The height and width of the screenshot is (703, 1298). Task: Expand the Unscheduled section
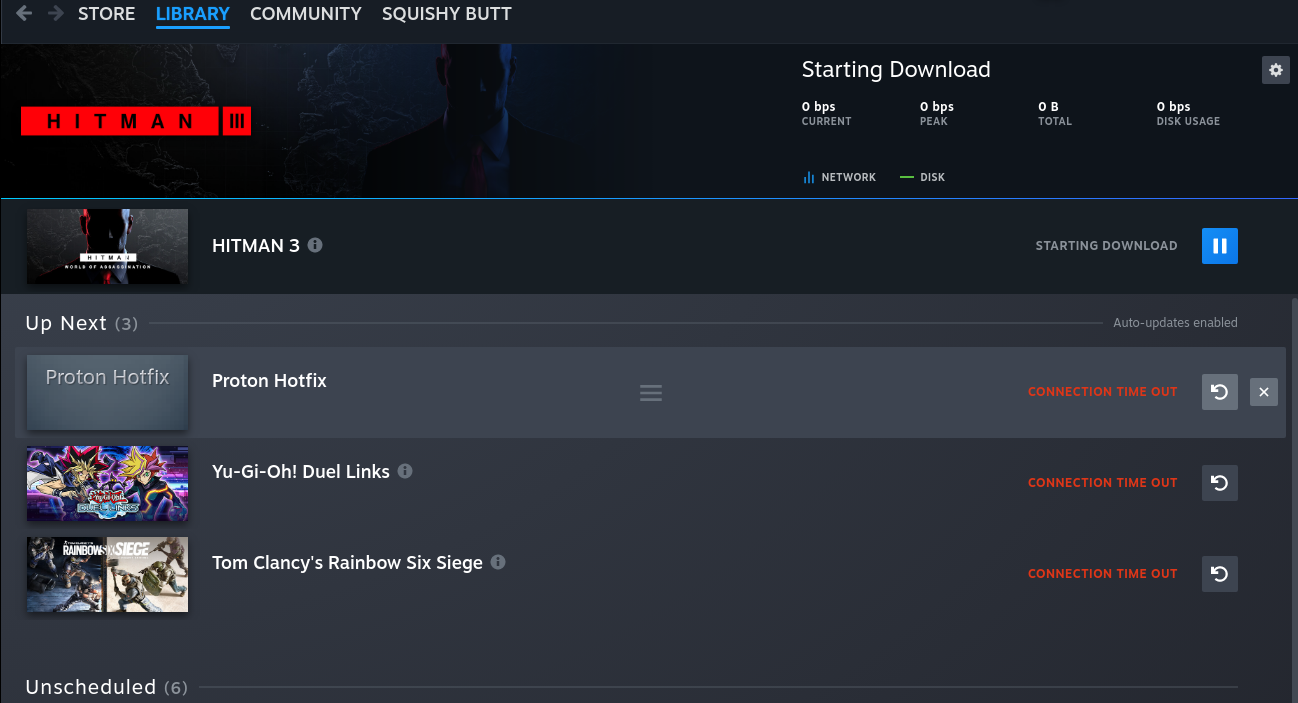91,687
